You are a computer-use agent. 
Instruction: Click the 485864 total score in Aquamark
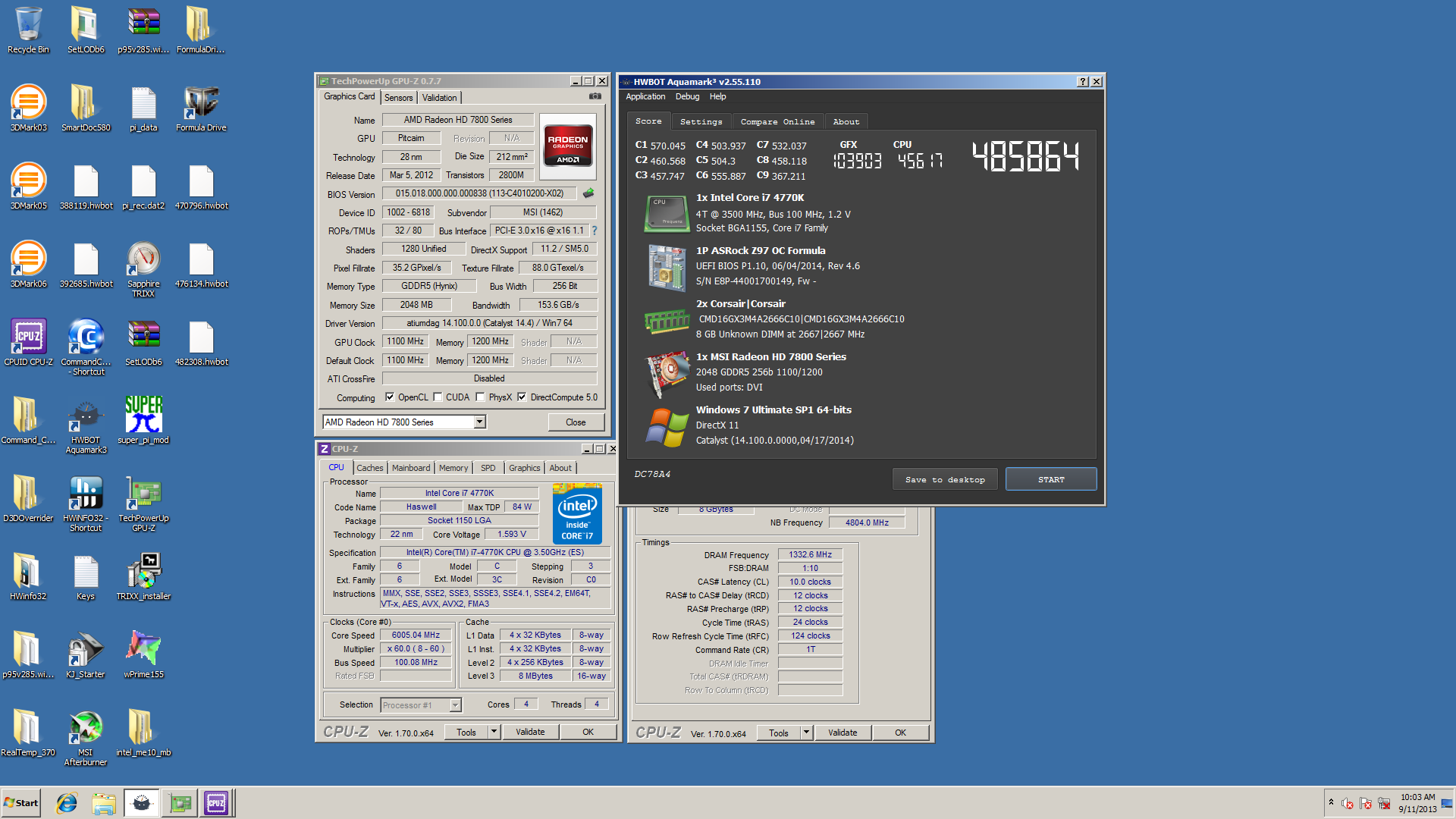1025,157
